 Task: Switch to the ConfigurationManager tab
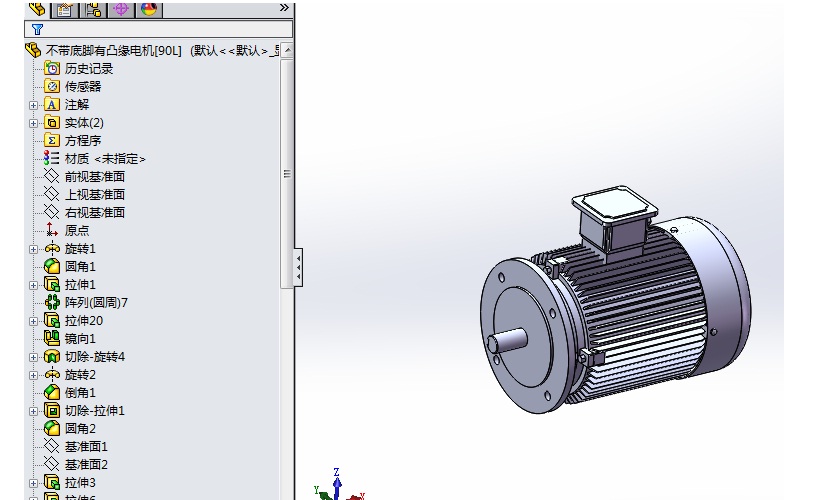tap(93, 9)
